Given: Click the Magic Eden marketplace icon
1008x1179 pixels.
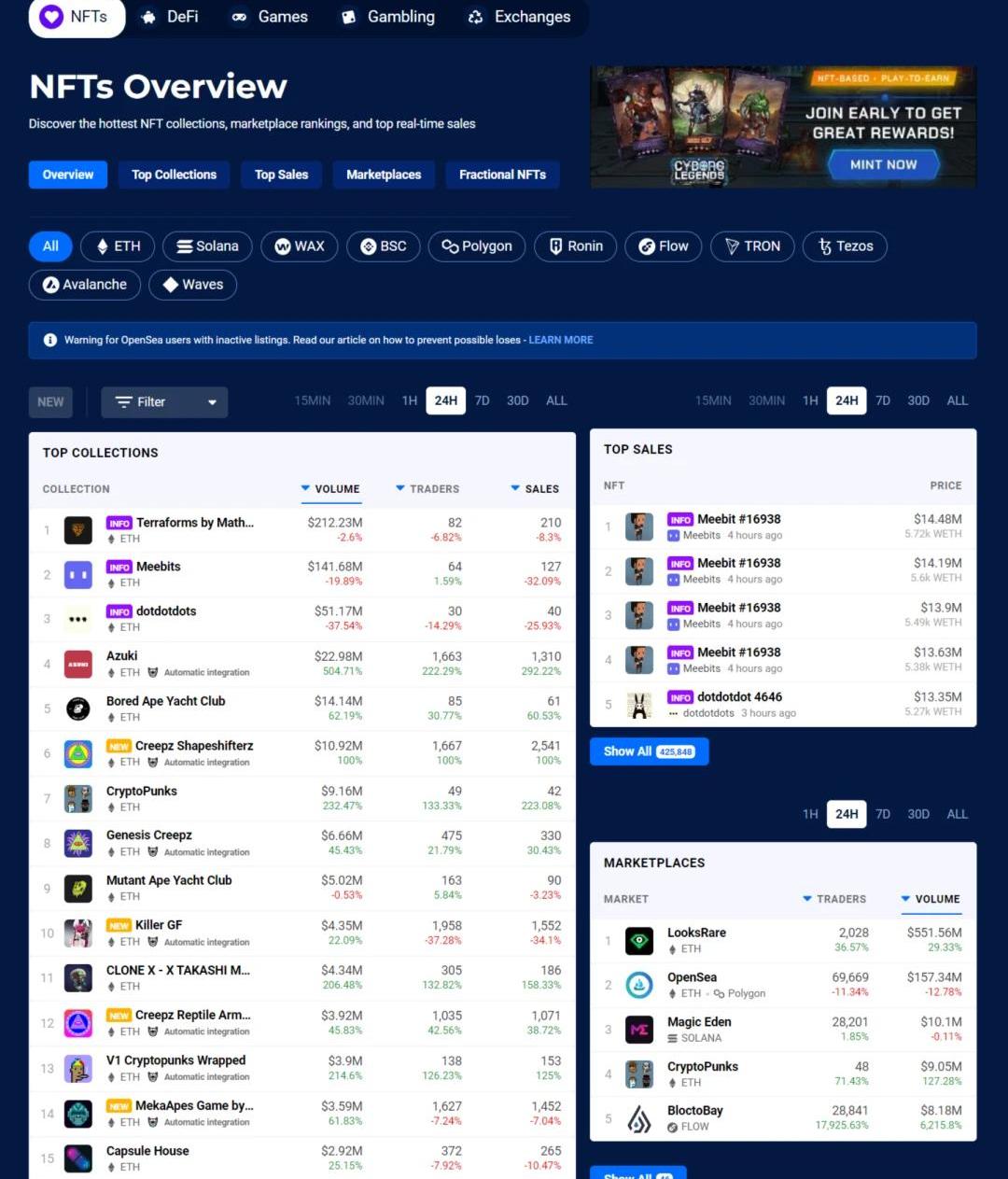Looking at the screenshot, I should [639, 1030].
